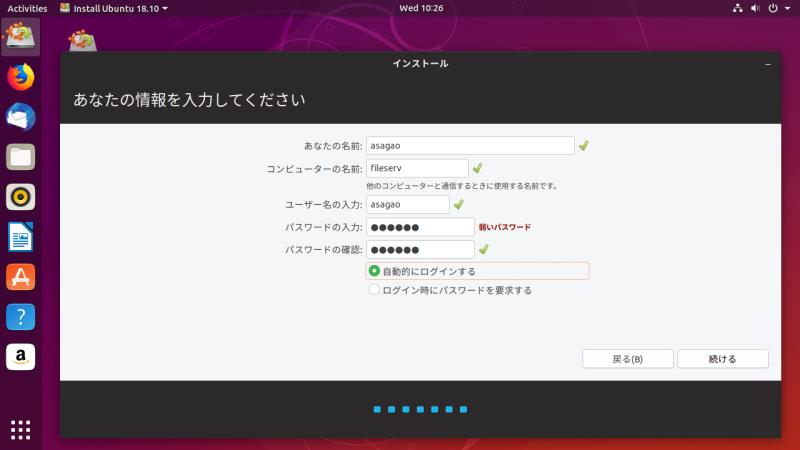Click the 他のコンピューターと通信するときに hint text
Screen dimensions: 800x450
pyautogui.click(x=462, y=186)
